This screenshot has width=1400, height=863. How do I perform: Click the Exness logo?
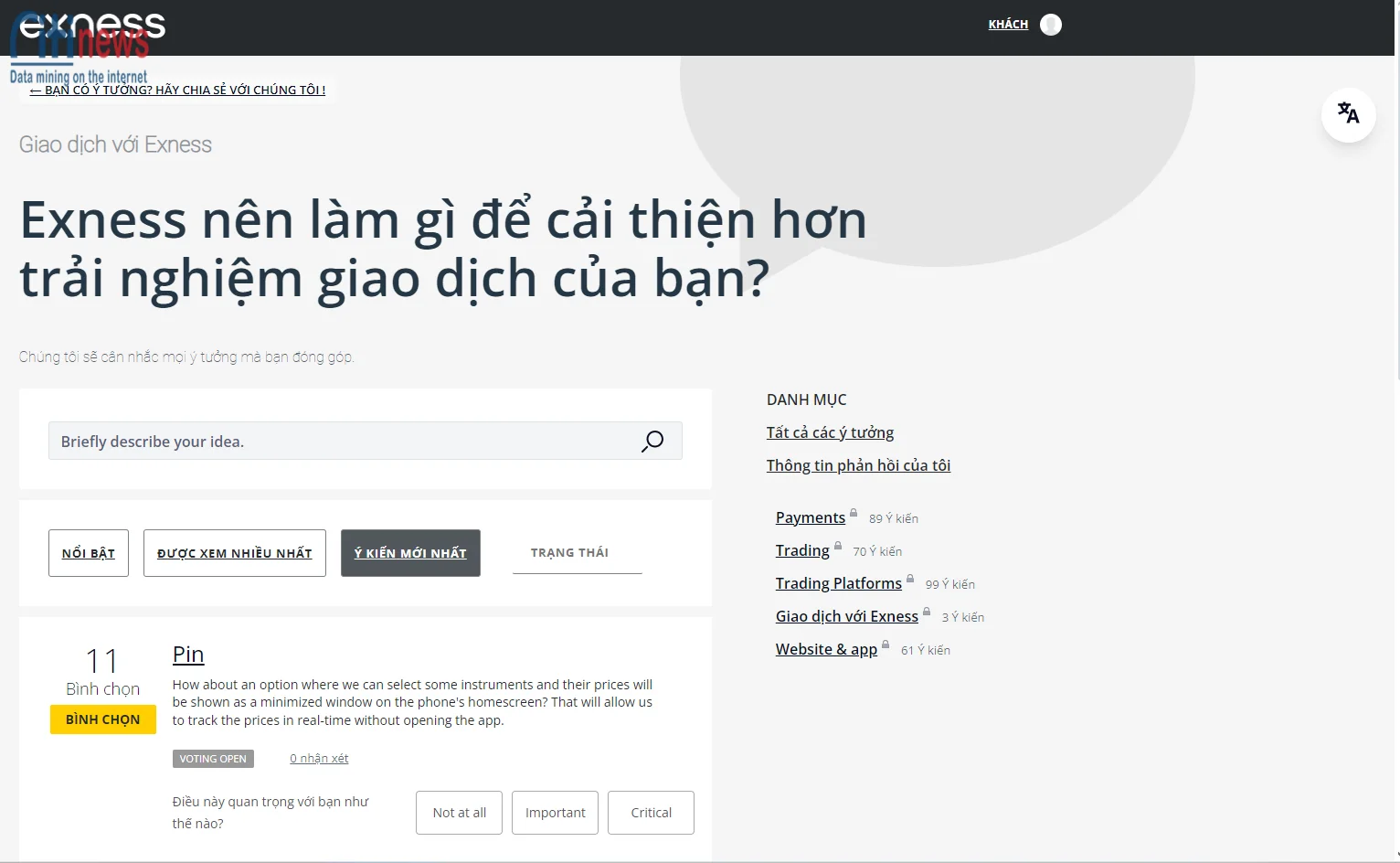coord(91,27)
